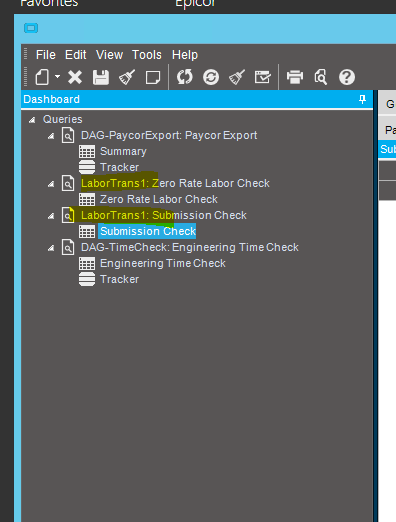Select Tracker under Paycor Export
The width and height of the screenshot is (396, 522).
(x=119, y=167)
